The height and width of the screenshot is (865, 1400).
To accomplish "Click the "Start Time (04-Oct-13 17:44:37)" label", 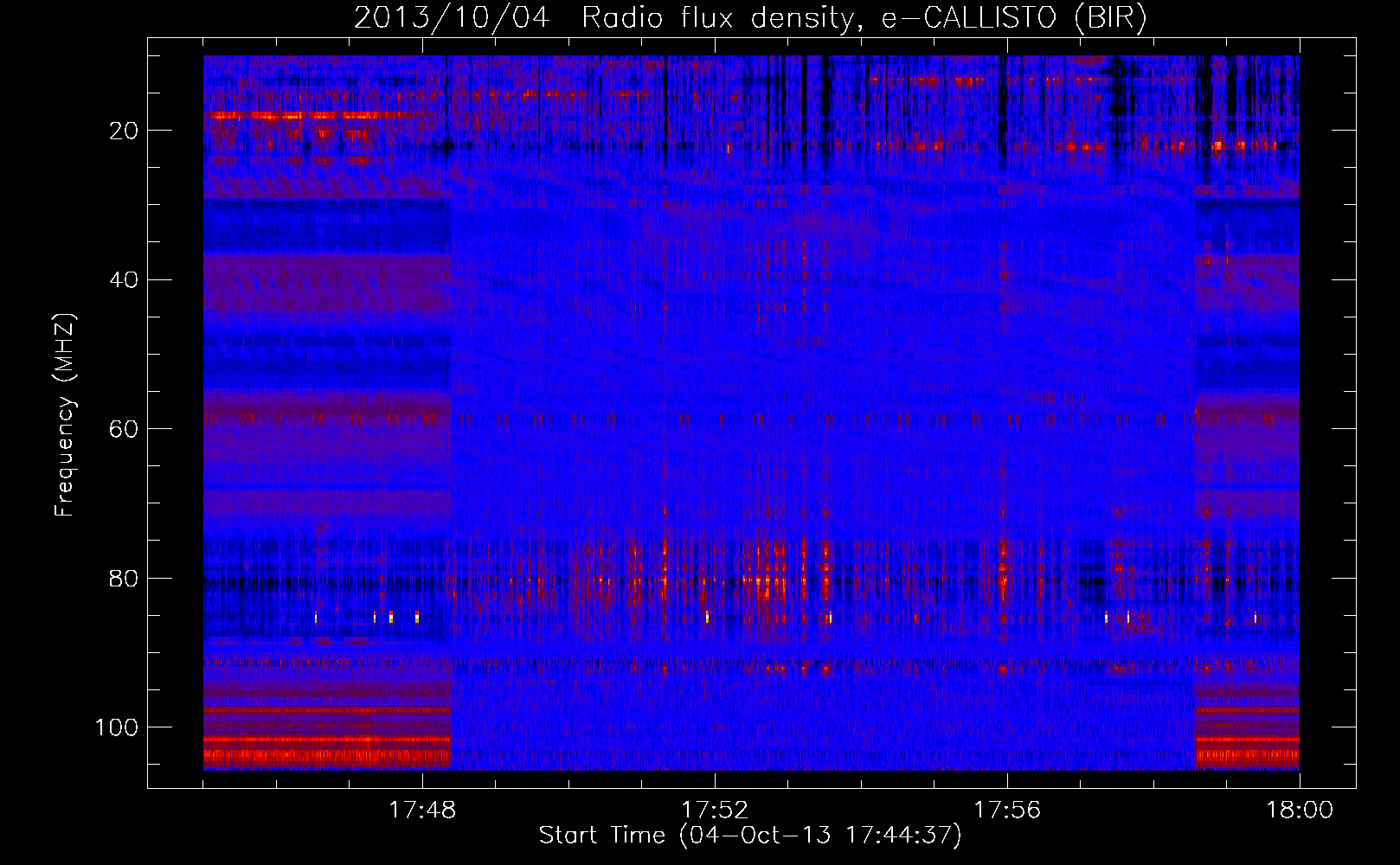I will [x=750, y=836].
